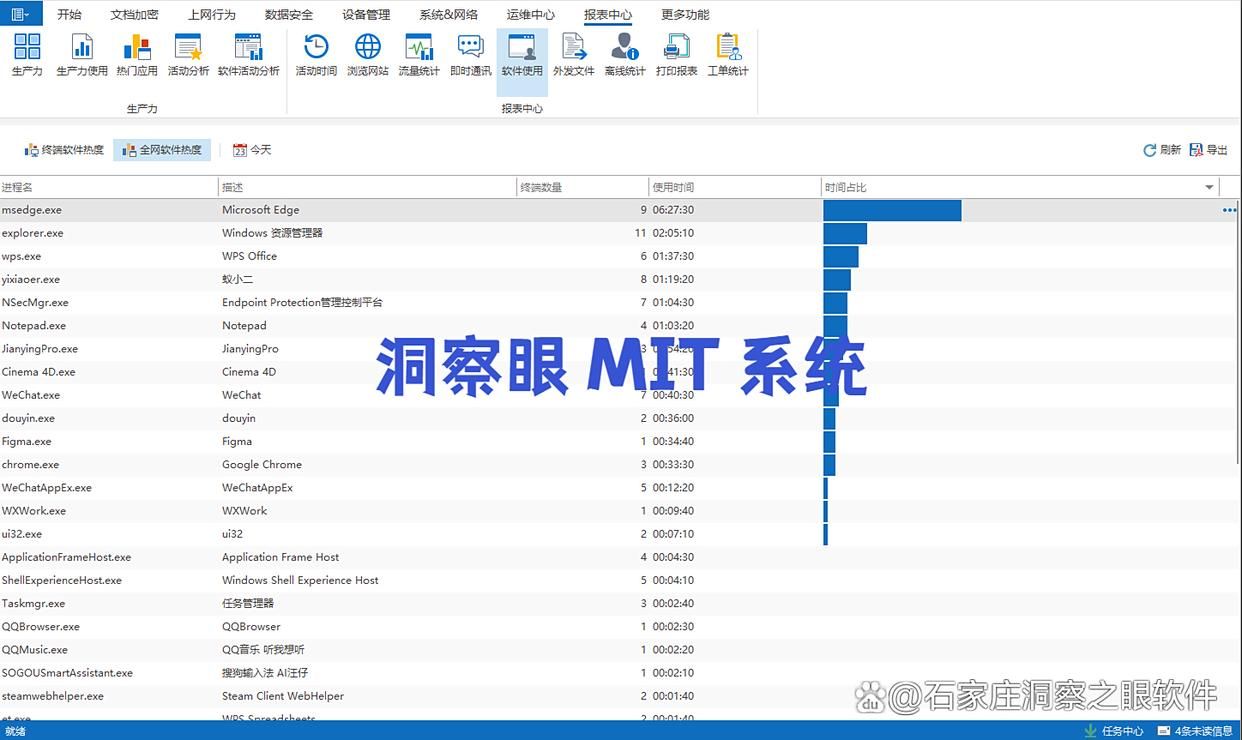Switch to 全网软件热度 view

pyautogui.click(x=162, y=150)
